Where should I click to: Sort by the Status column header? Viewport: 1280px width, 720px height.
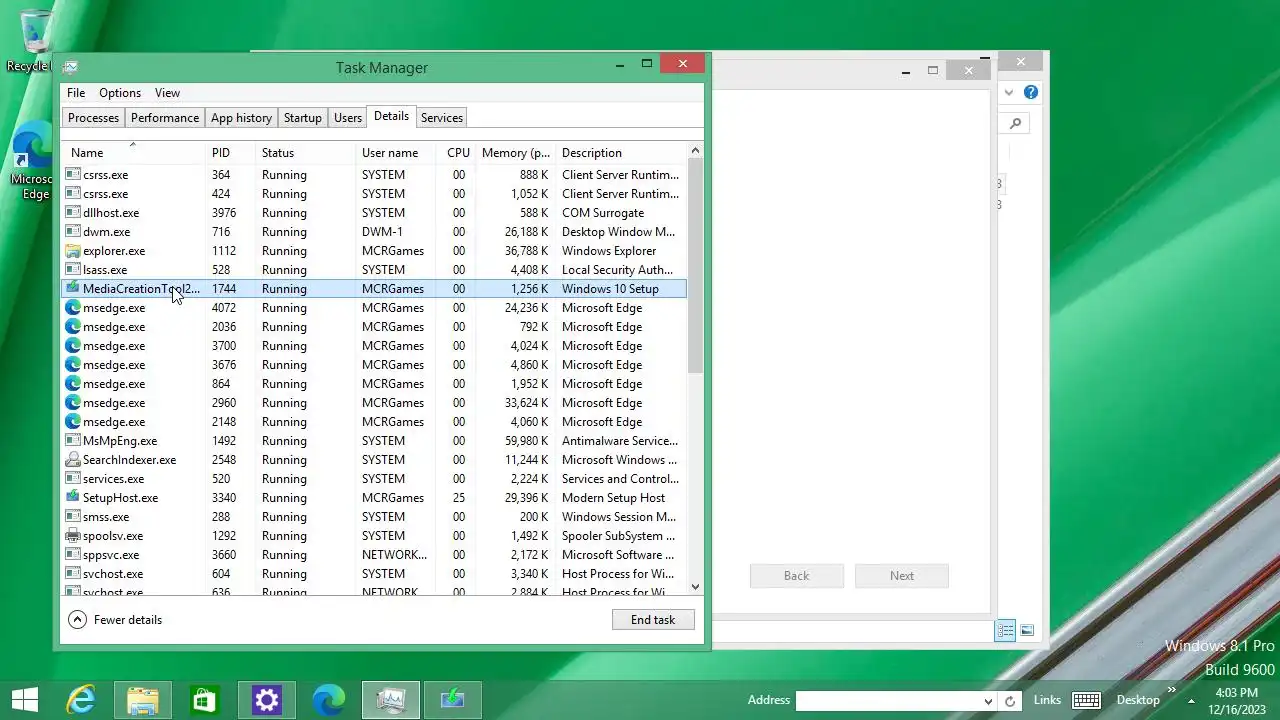pos(306,153)
